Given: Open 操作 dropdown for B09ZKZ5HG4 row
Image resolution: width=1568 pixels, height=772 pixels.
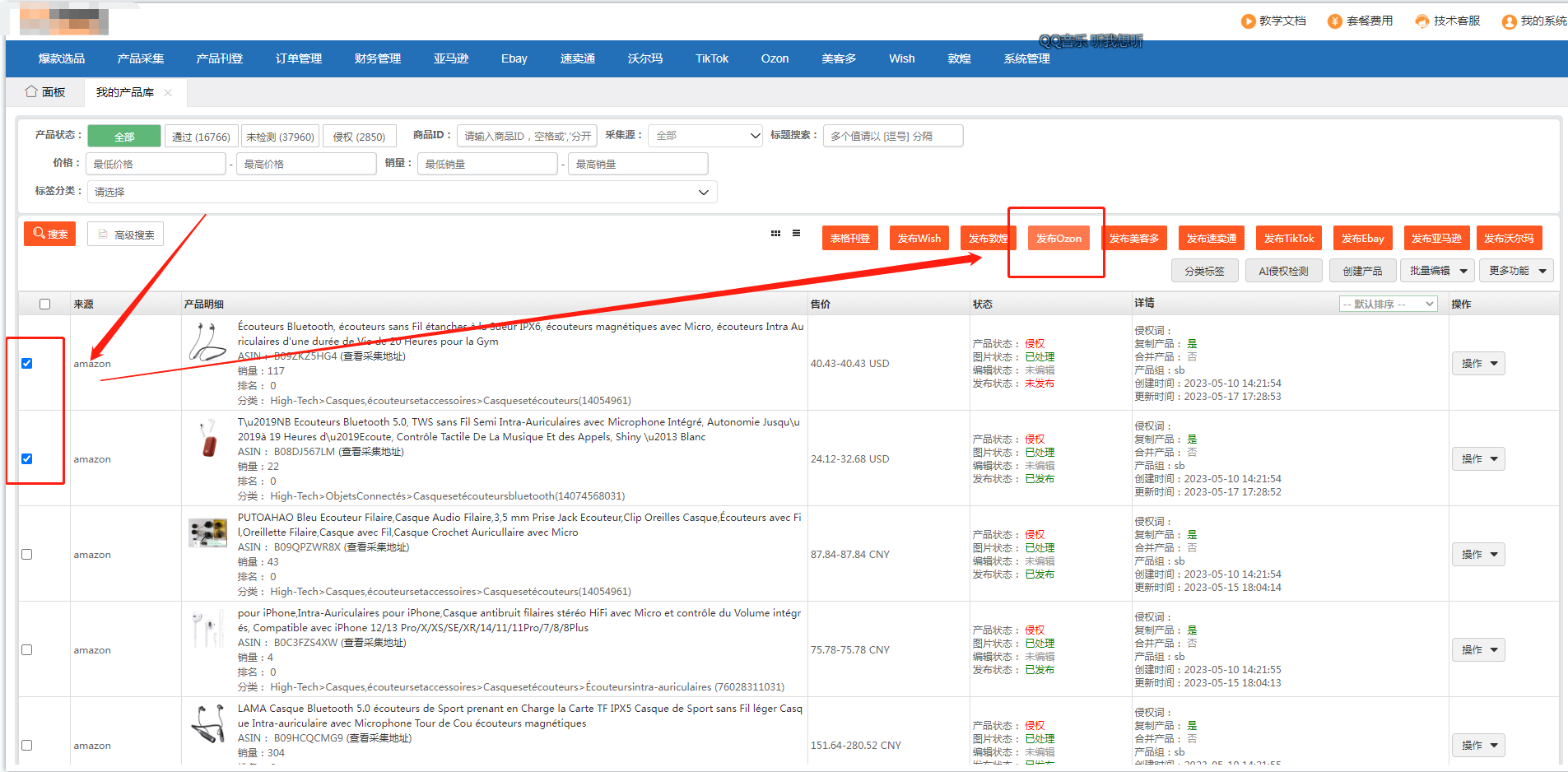Looking at the screenshot, I should point(1478,364).
